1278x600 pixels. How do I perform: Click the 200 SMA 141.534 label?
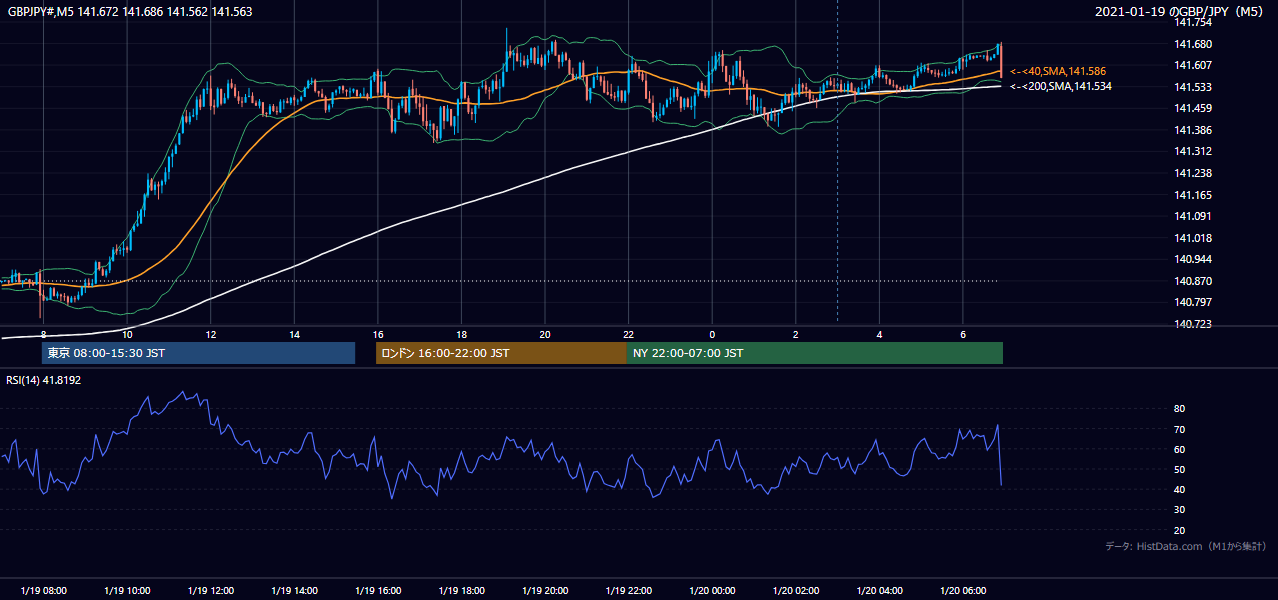click(x=1061, y=87)
